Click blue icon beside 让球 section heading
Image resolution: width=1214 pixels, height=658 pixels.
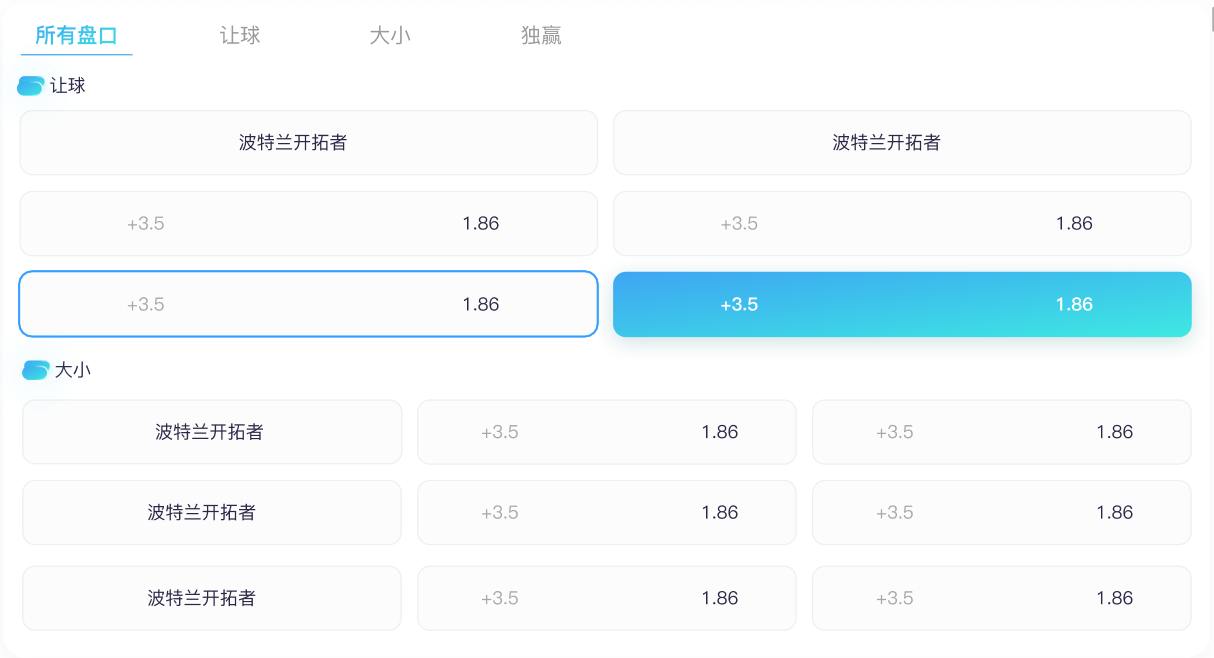click(31, 86)
